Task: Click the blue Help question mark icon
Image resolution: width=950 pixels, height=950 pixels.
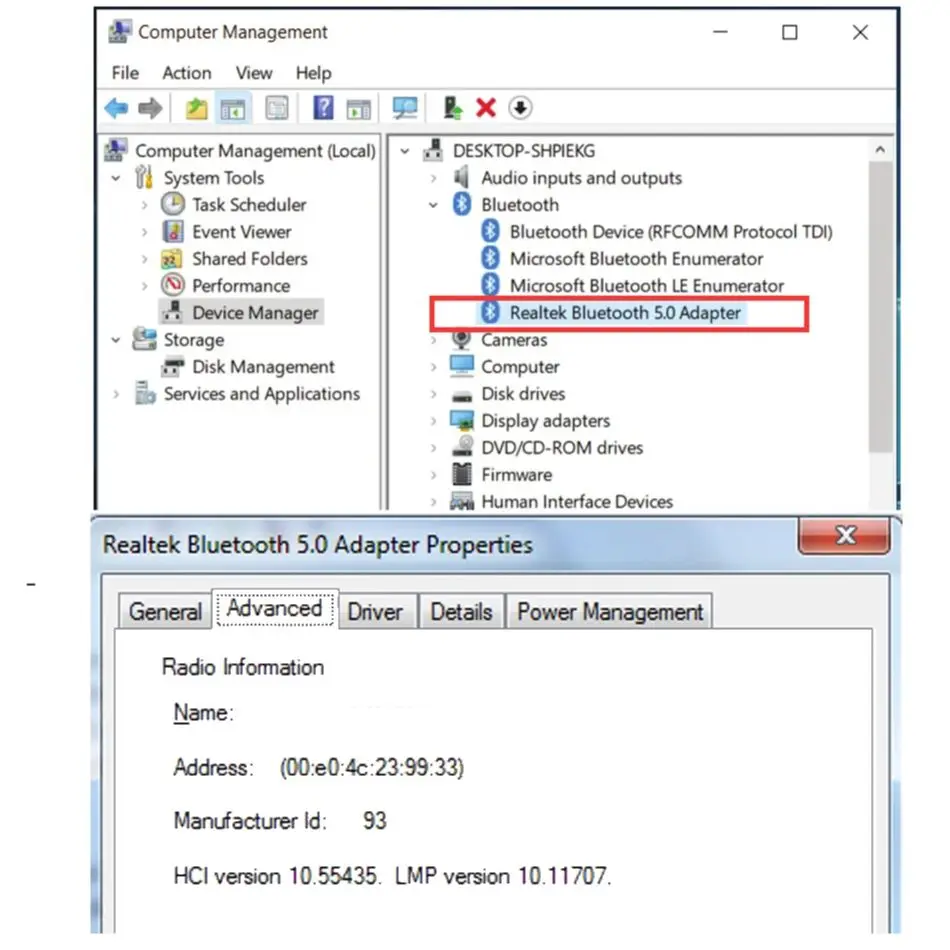Action: 323,108
